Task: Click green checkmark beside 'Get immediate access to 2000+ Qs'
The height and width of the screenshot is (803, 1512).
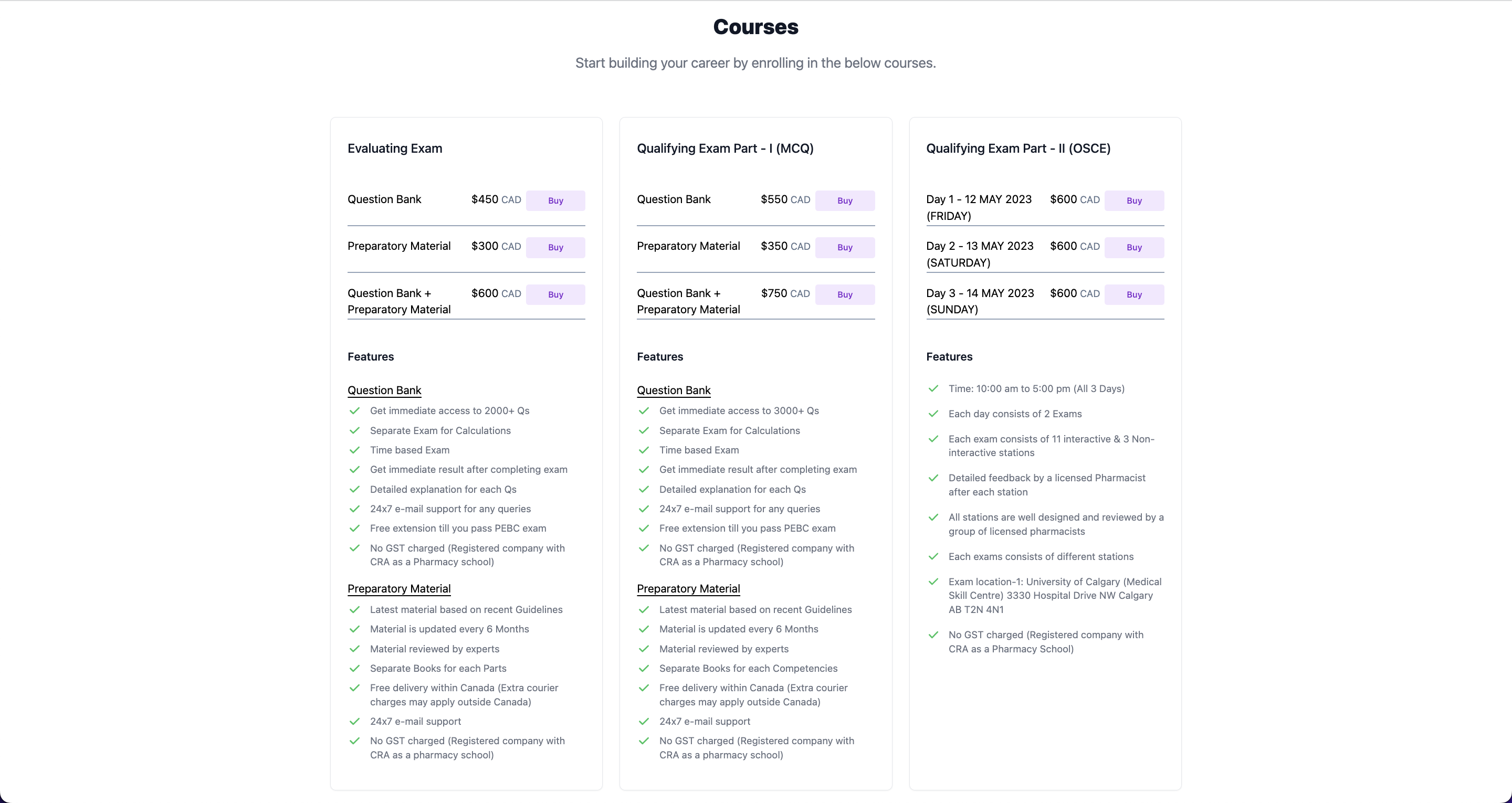Action: (x=354, y=411)
